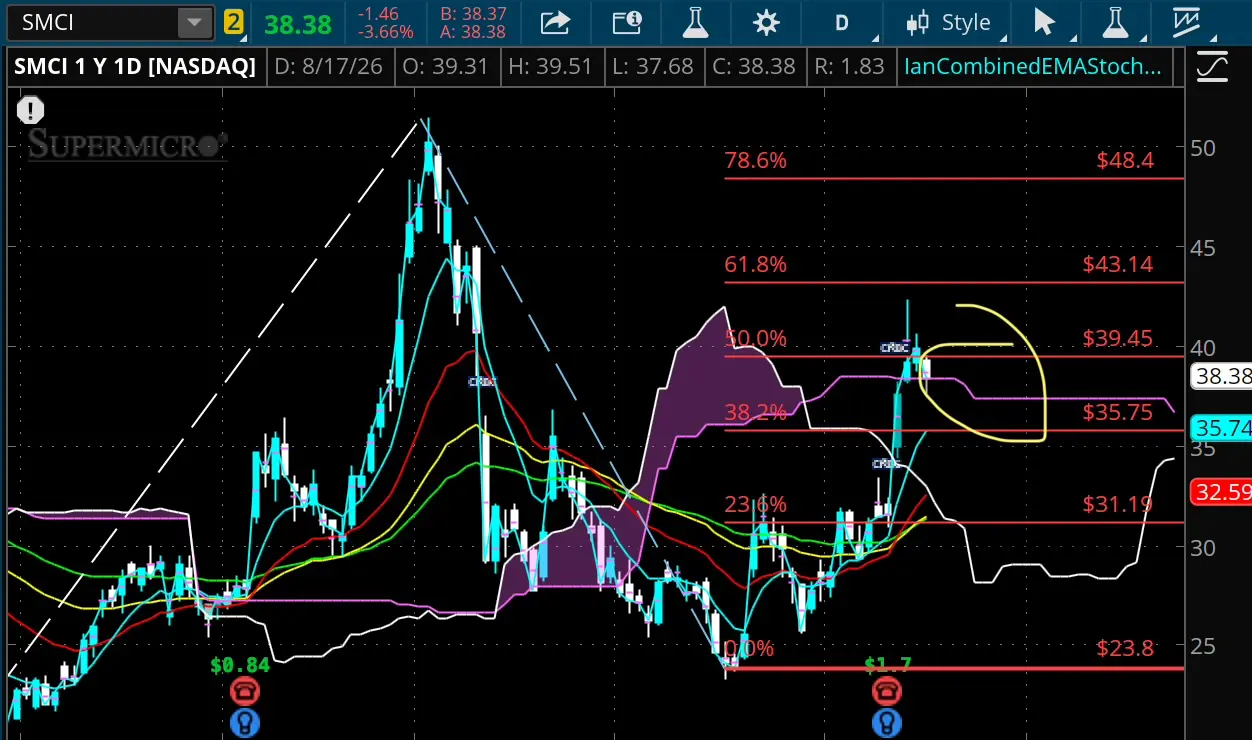1252x740 pixels.
Task: Click the $48.4 Fibonacci price label
Action: 1125,161
